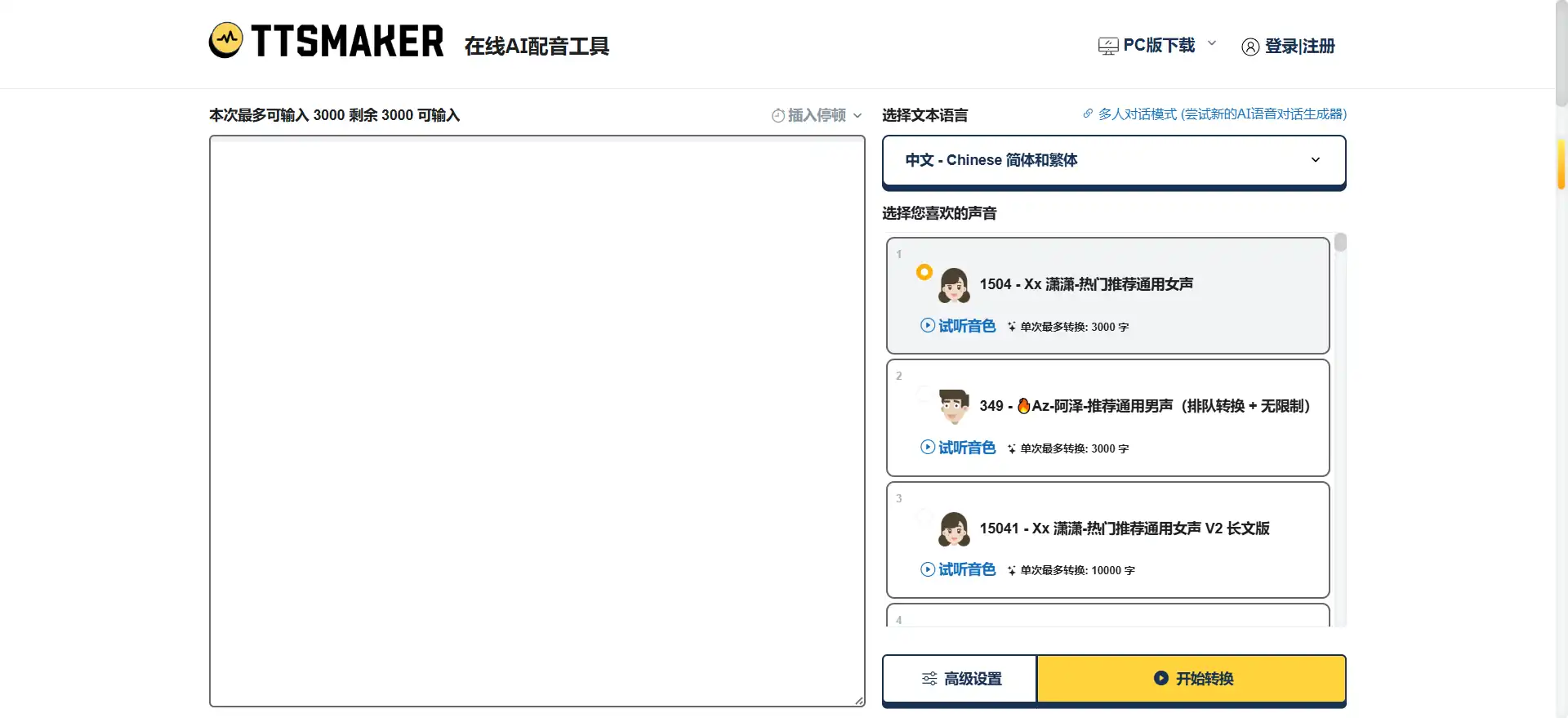This screenshot has width=1568, height=718.
Task: Play preview icon for voice 15041 V2
Action: pyautogui.click(x=928, y=569)
